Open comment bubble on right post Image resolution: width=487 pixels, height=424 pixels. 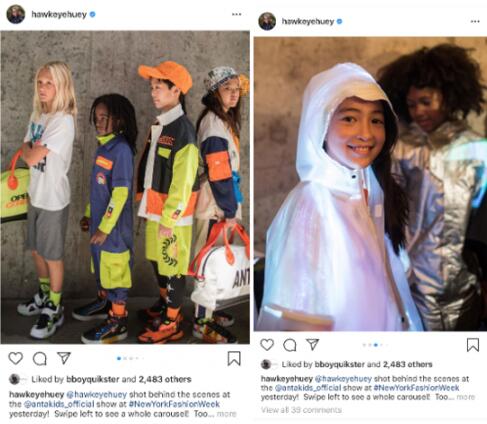pos(289,345)
